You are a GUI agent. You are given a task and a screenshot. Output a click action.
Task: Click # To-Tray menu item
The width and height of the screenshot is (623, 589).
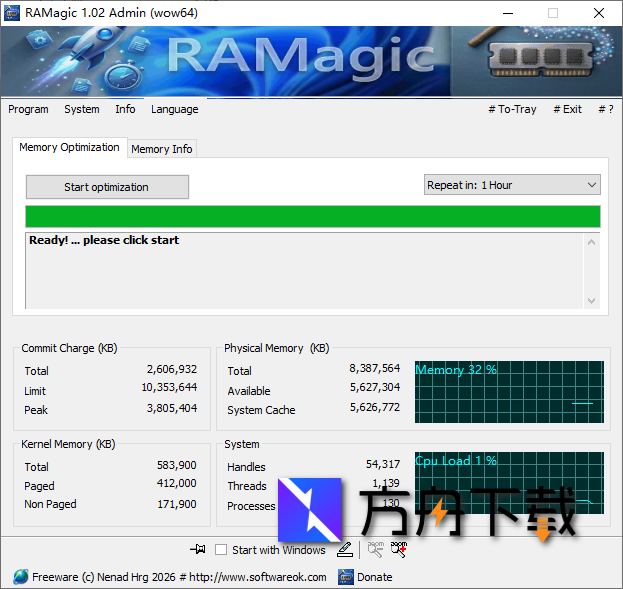click(512, 109)
